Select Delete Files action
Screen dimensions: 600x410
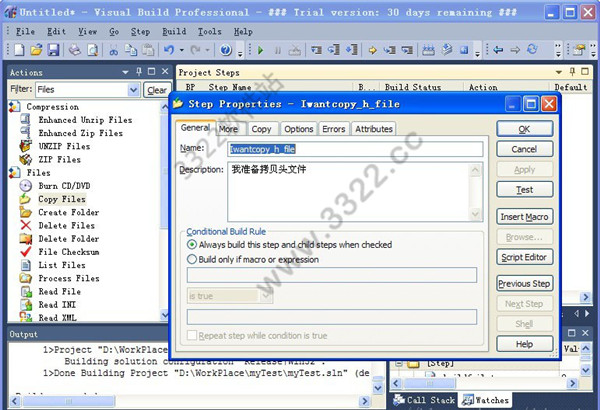coord(67,225)
